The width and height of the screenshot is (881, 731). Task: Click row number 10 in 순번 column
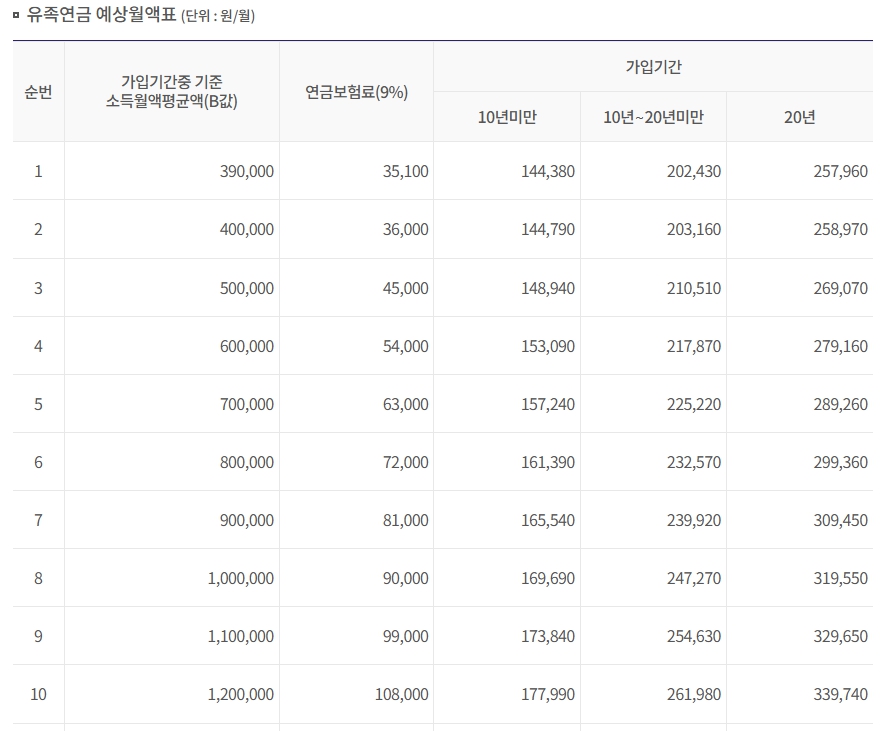pyautogui.click(x=38, y=694)
